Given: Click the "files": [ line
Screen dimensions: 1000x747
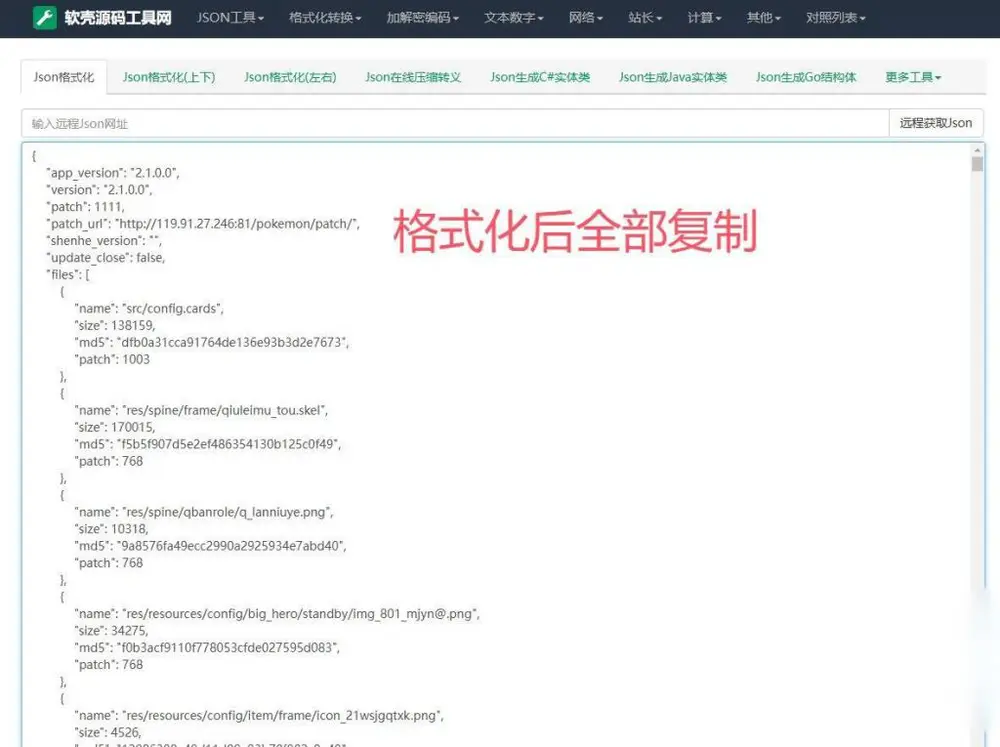Looking at the screenshot, I should coord(68,274).
